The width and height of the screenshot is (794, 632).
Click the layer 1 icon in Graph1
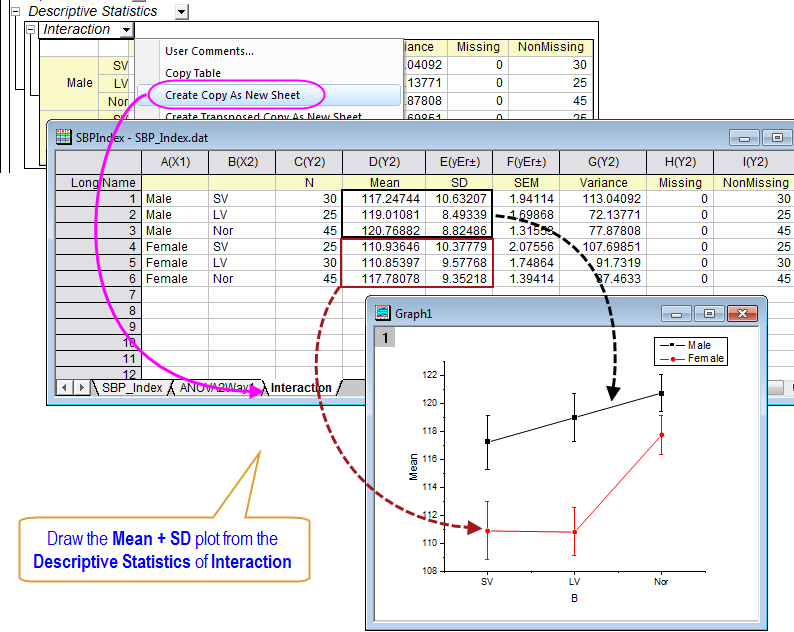(x=385, y=337)
